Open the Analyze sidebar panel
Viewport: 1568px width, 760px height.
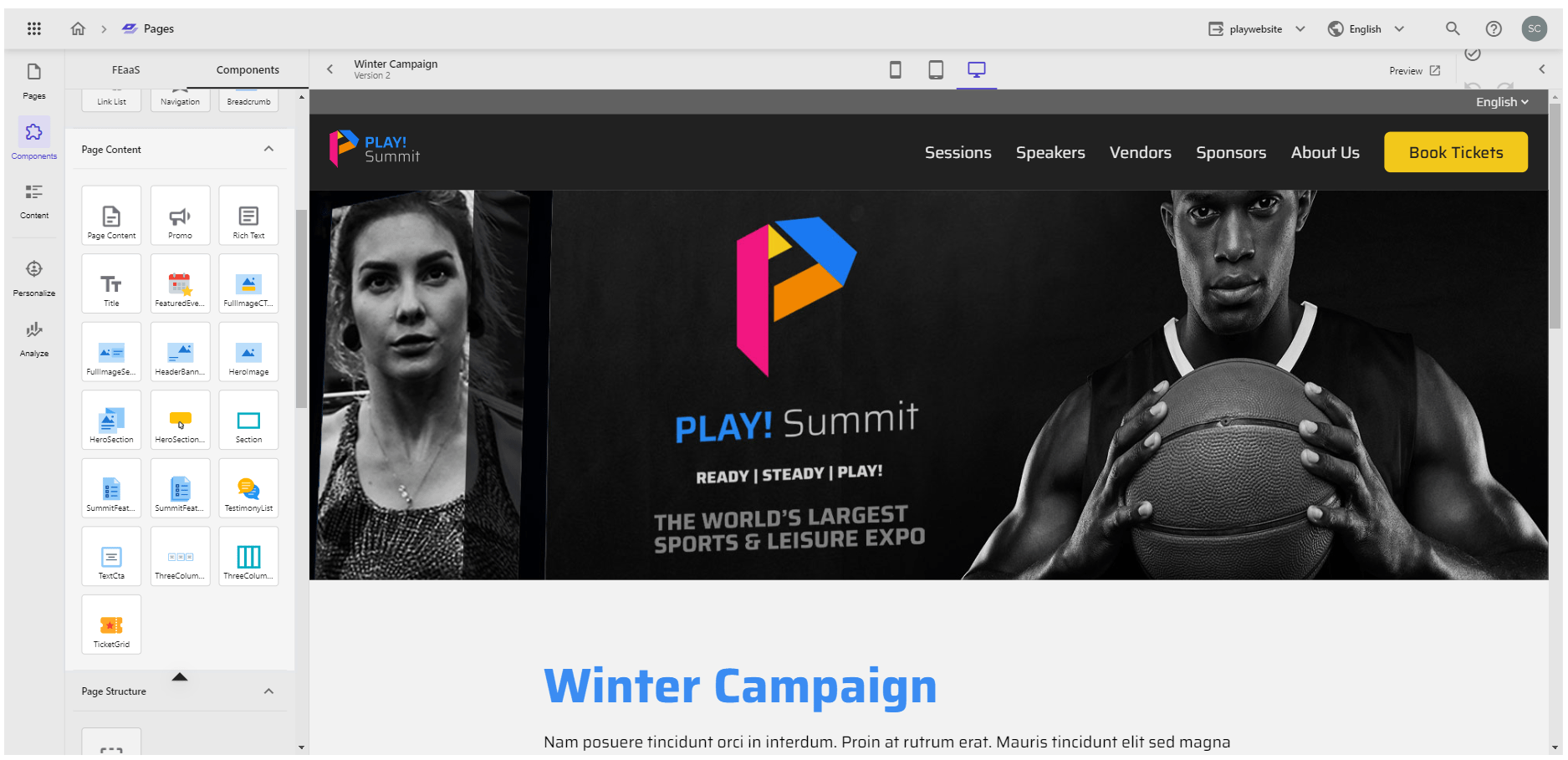(34, 339)
